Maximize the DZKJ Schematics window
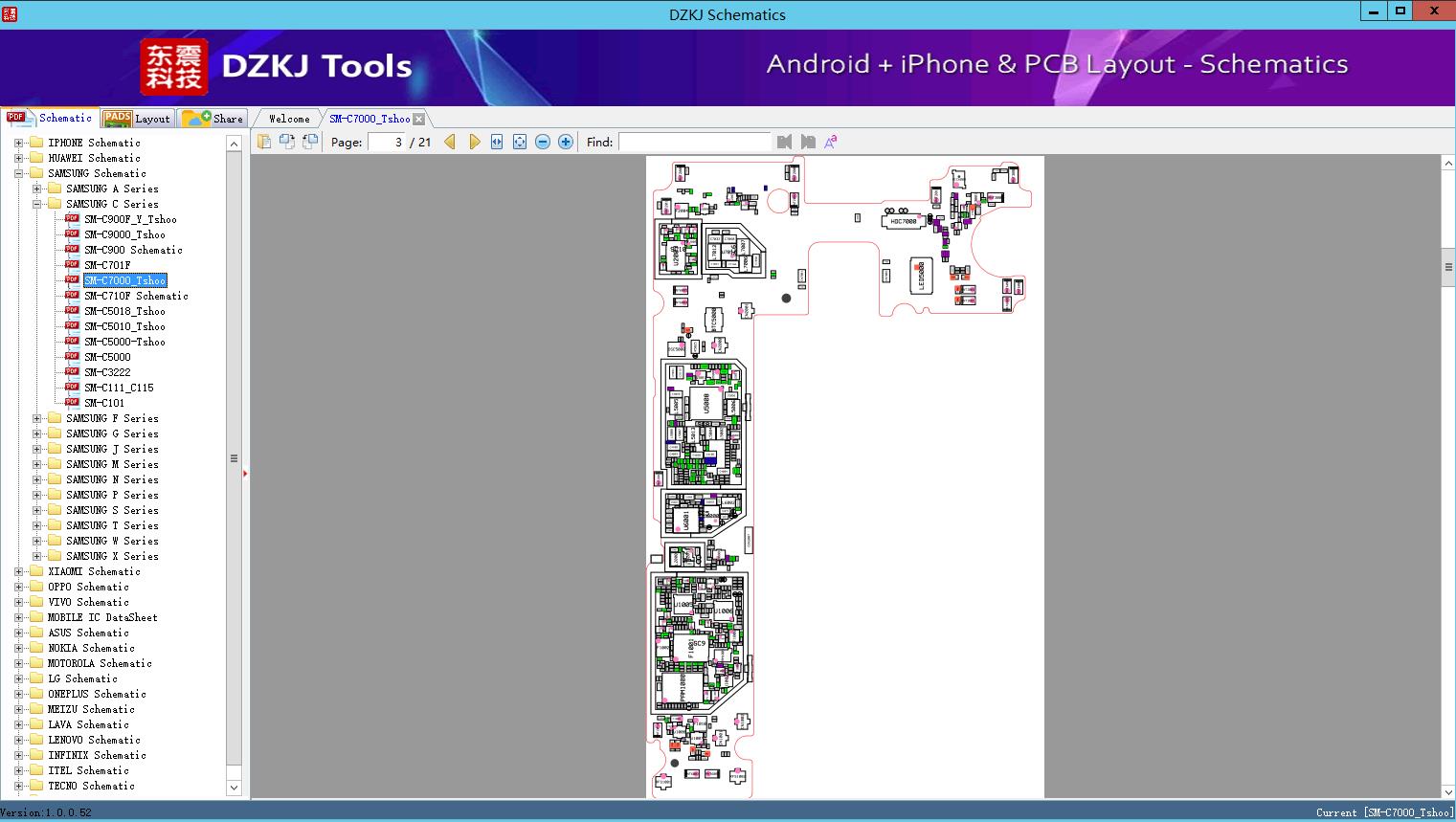The width and height of the screenshot is (1456, 822). point(1400,11)
